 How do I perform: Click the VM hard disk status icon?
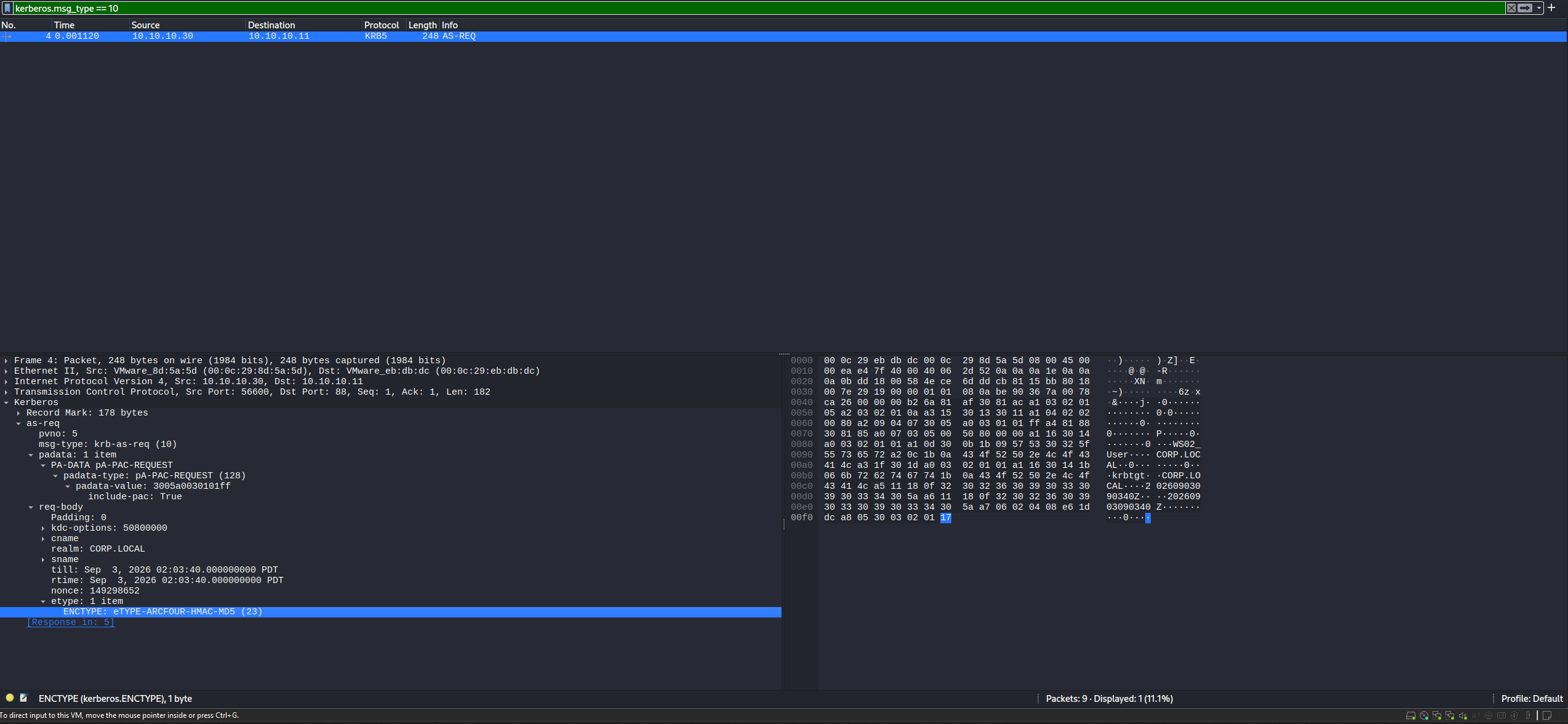[x=1410, y=715]
